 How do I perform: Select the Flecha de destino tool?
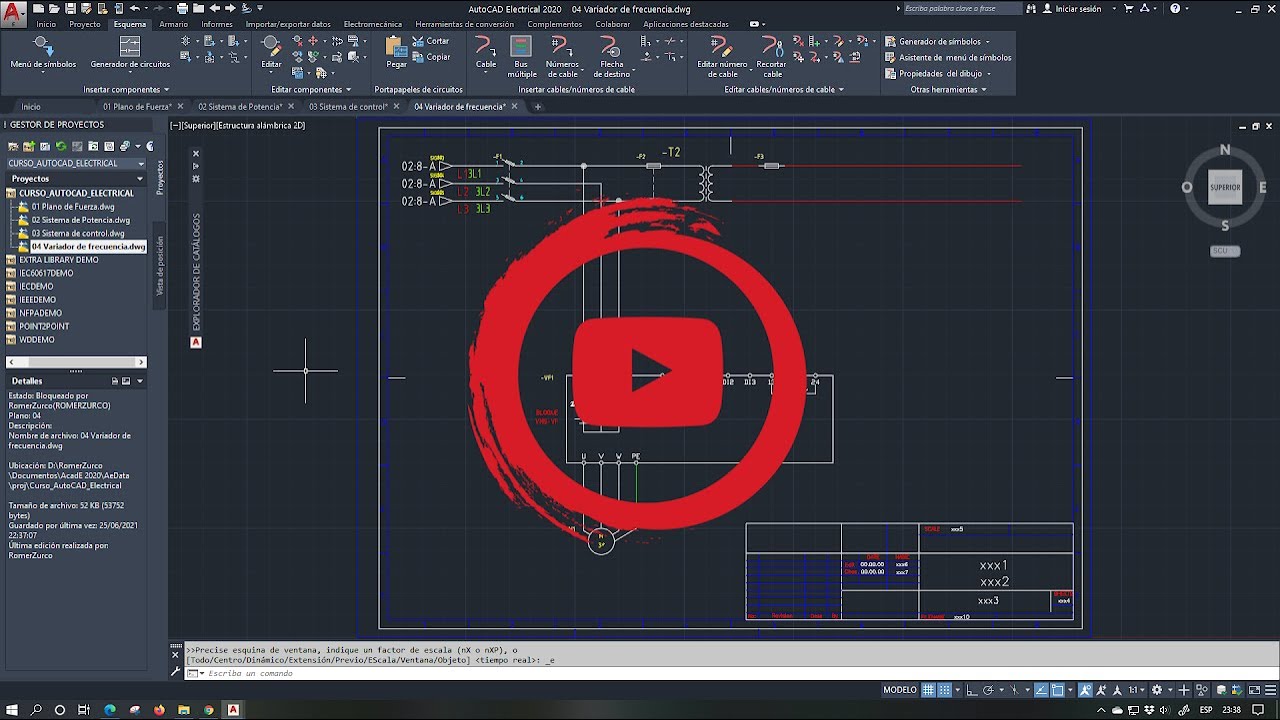click(x=611, y=57)
